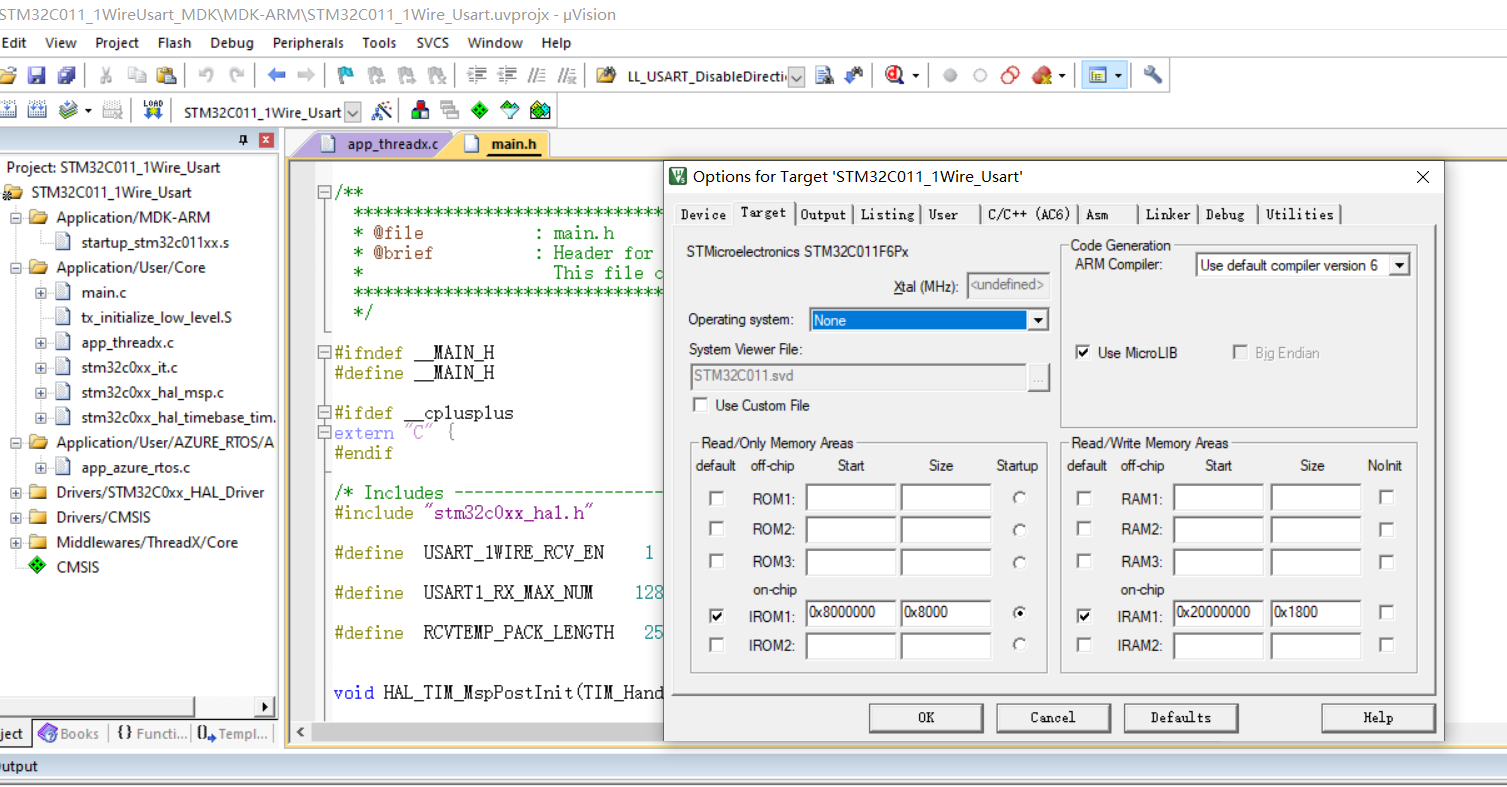Open Manage Project Items colored blocks icon
The height and width of the screenshot is (787, 1507).
[x=421, y=110]
